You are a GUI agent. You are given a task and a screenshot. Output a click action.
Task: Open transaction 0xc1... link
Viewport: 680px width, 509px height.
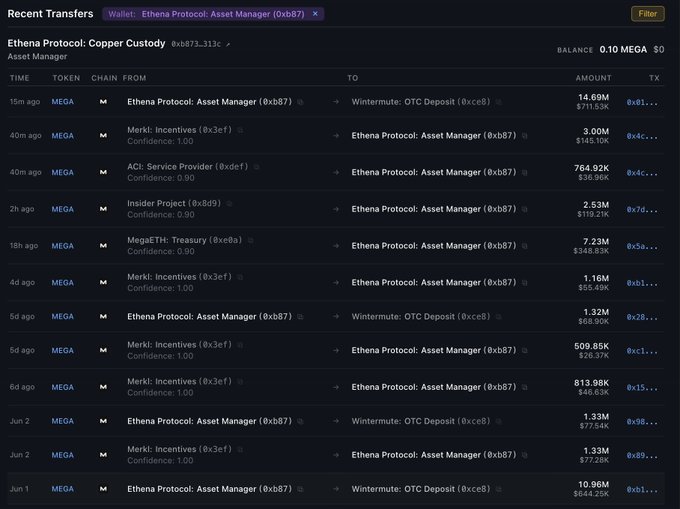(642, 351)
